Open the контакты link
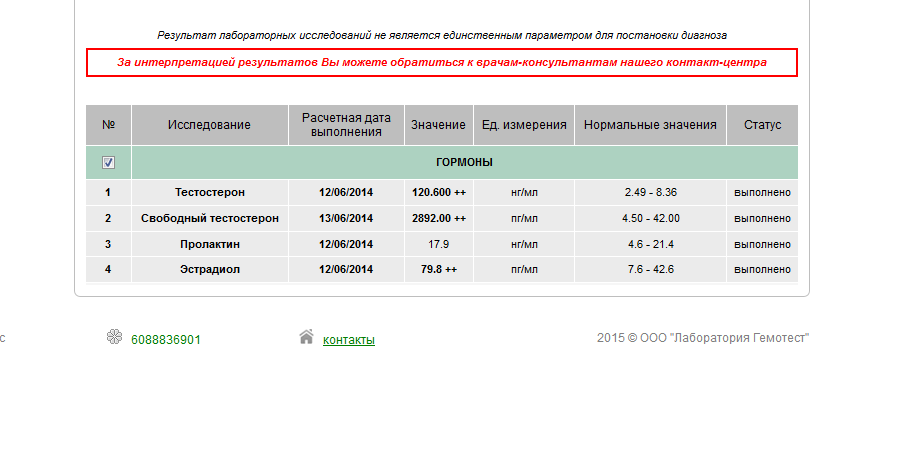 [x=348, y=340]
